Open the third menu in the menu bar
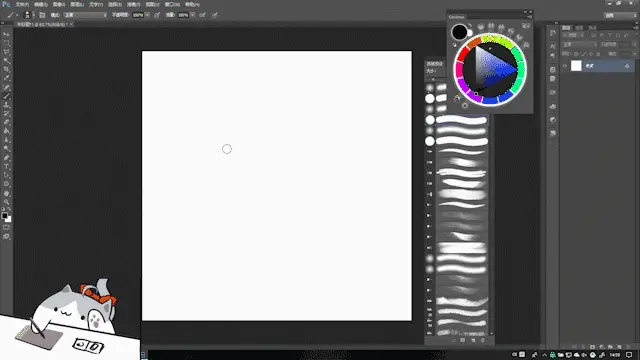 [x=59, y=4]
